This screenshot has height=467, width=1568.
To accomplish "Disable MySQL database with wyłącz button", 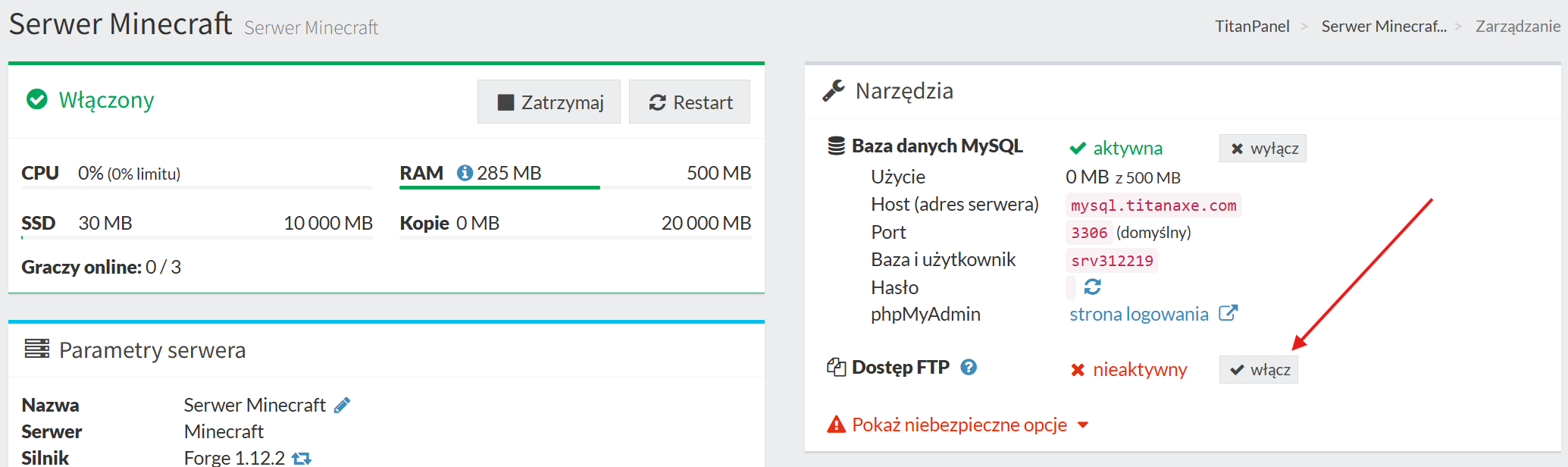I will pos(1262,149).
